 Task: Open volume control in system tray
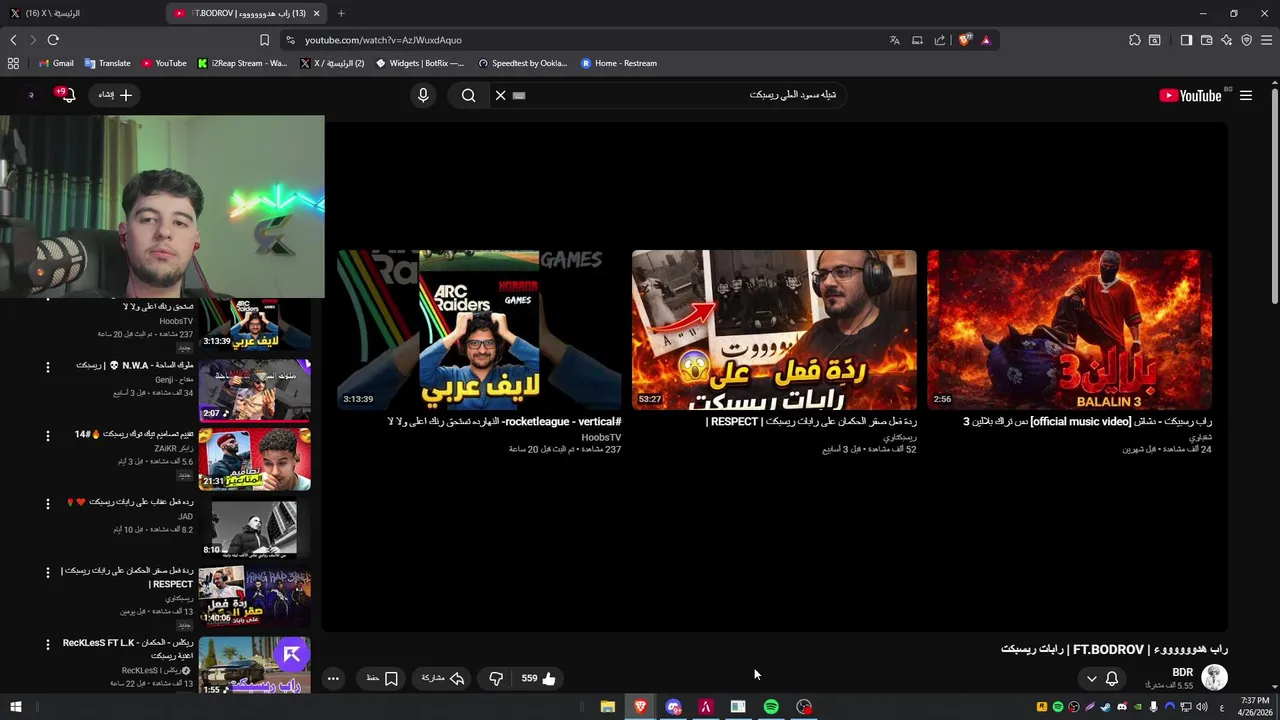click(1202, 707)
